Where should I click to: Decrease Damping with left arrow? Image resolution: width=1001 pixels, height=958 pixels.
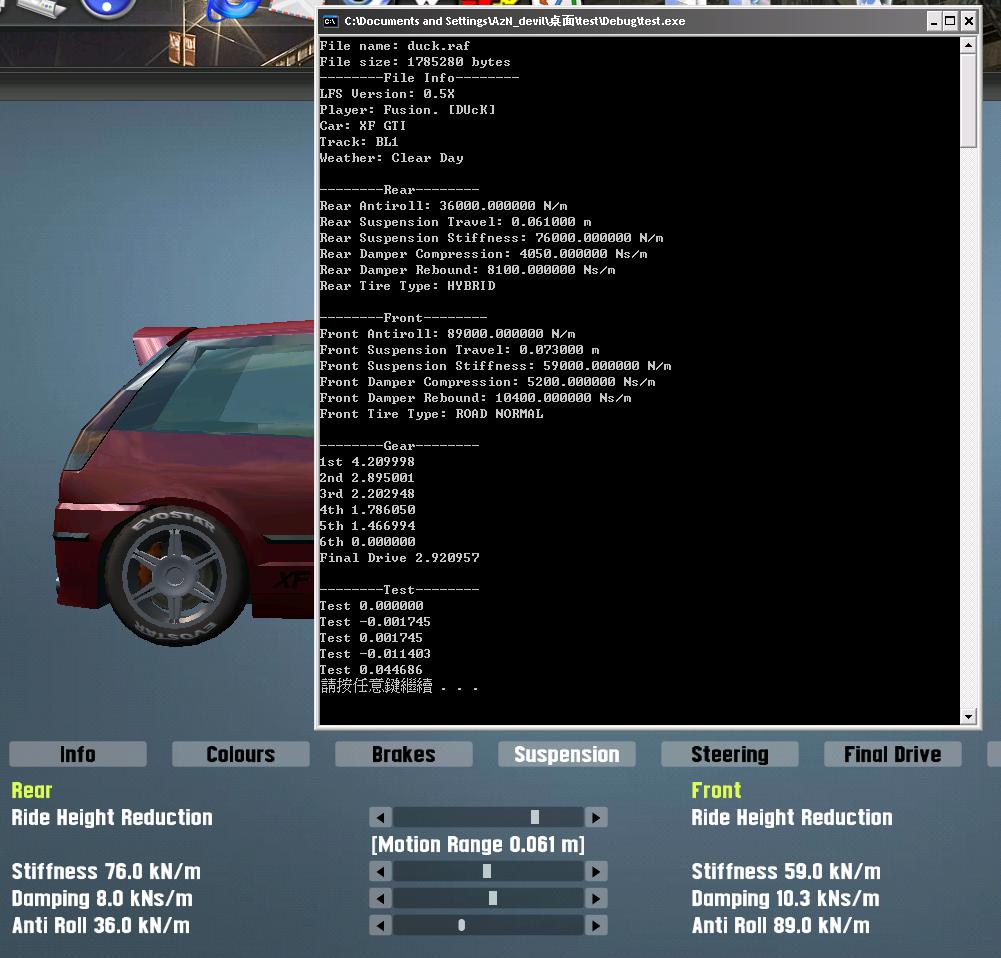380,899
